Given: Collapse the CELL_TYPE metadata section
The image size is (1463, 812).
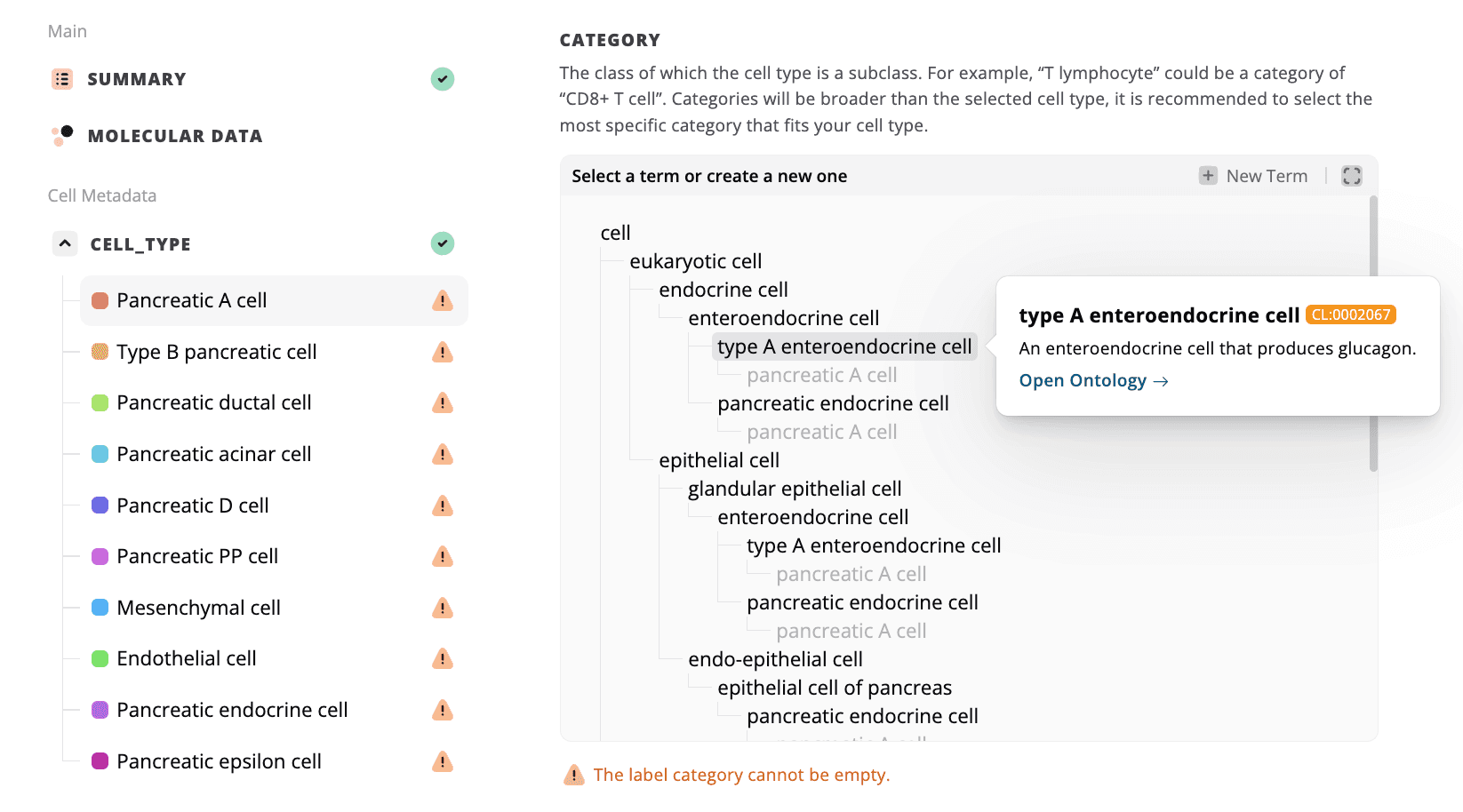Looking at the screenshot, I should pos(64,243).
